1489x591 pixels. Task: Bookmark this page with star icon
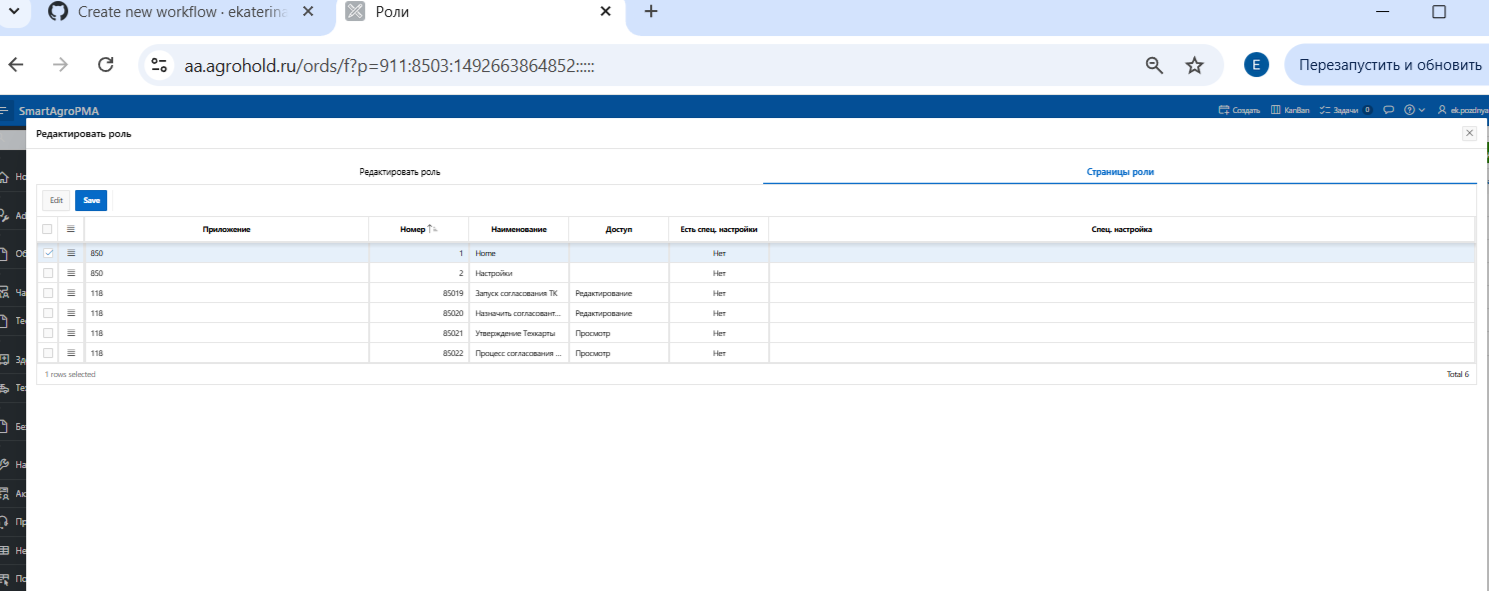pyautogui.click(x=1194, y=65)
